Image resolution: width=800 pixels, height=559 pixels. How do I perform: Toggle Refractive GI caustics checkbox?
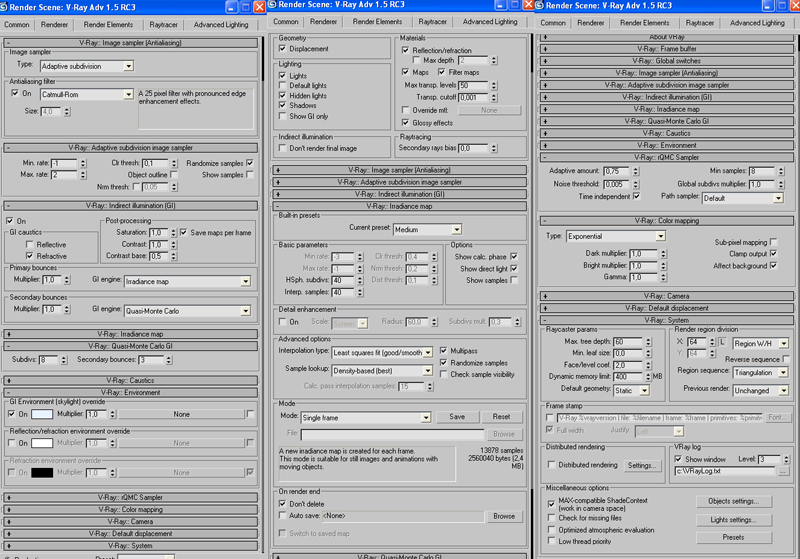coord(30,256)
